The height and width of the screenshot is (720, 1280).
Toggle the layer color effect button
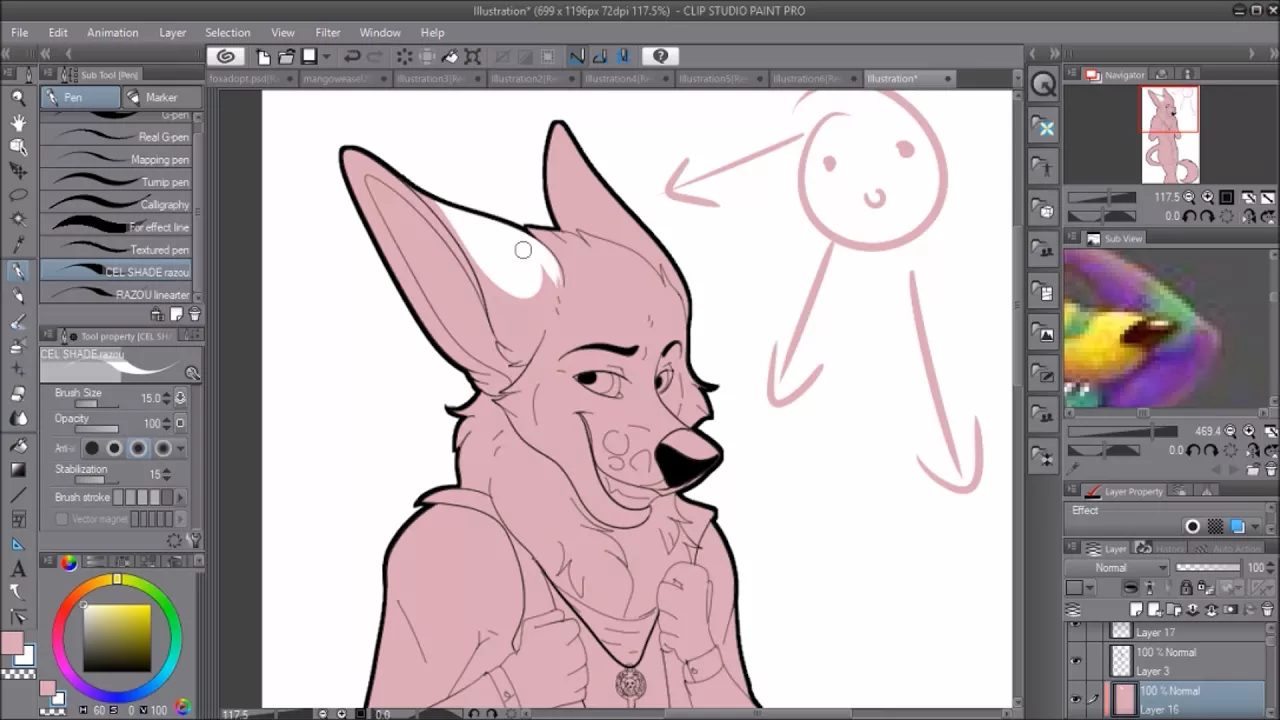click(x=1238, y=527)
